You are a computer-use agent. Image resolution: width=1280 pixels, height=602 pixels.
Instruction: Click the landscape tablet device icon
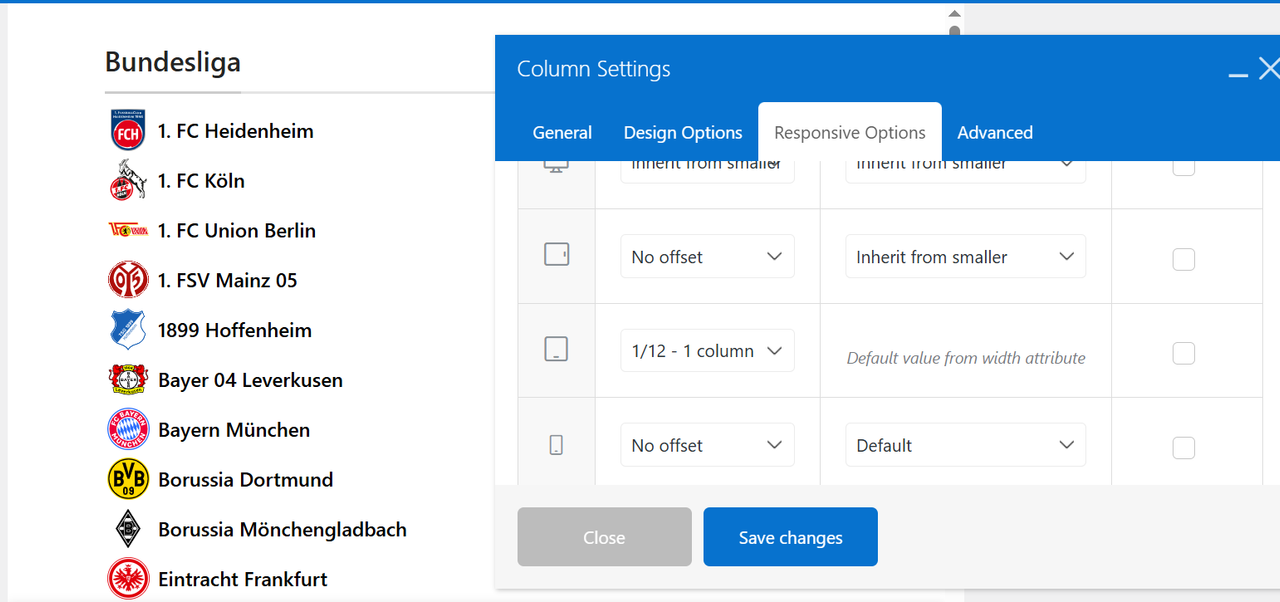point(556,255)
